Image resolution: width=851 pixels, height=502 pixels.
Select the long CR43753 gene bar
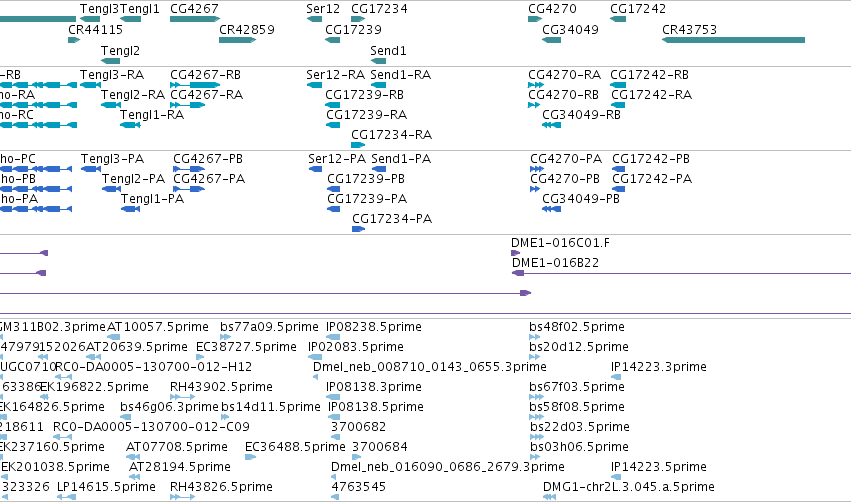pos(733,40)
